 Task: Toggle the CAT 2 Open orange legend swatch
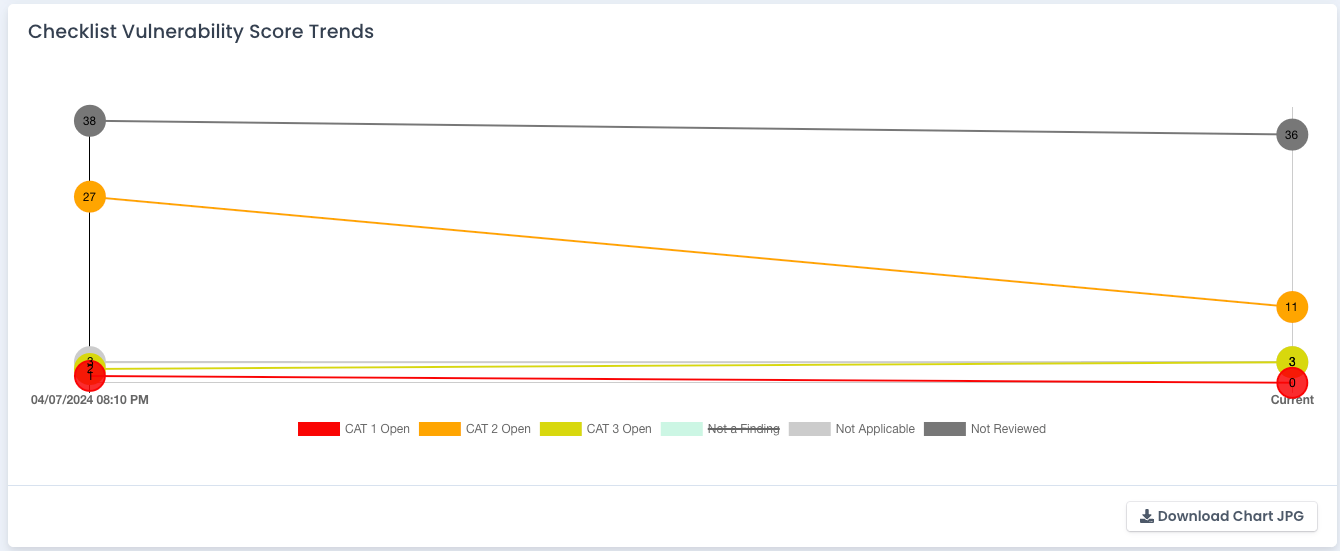pyautogui.click(x=440, y=429)
